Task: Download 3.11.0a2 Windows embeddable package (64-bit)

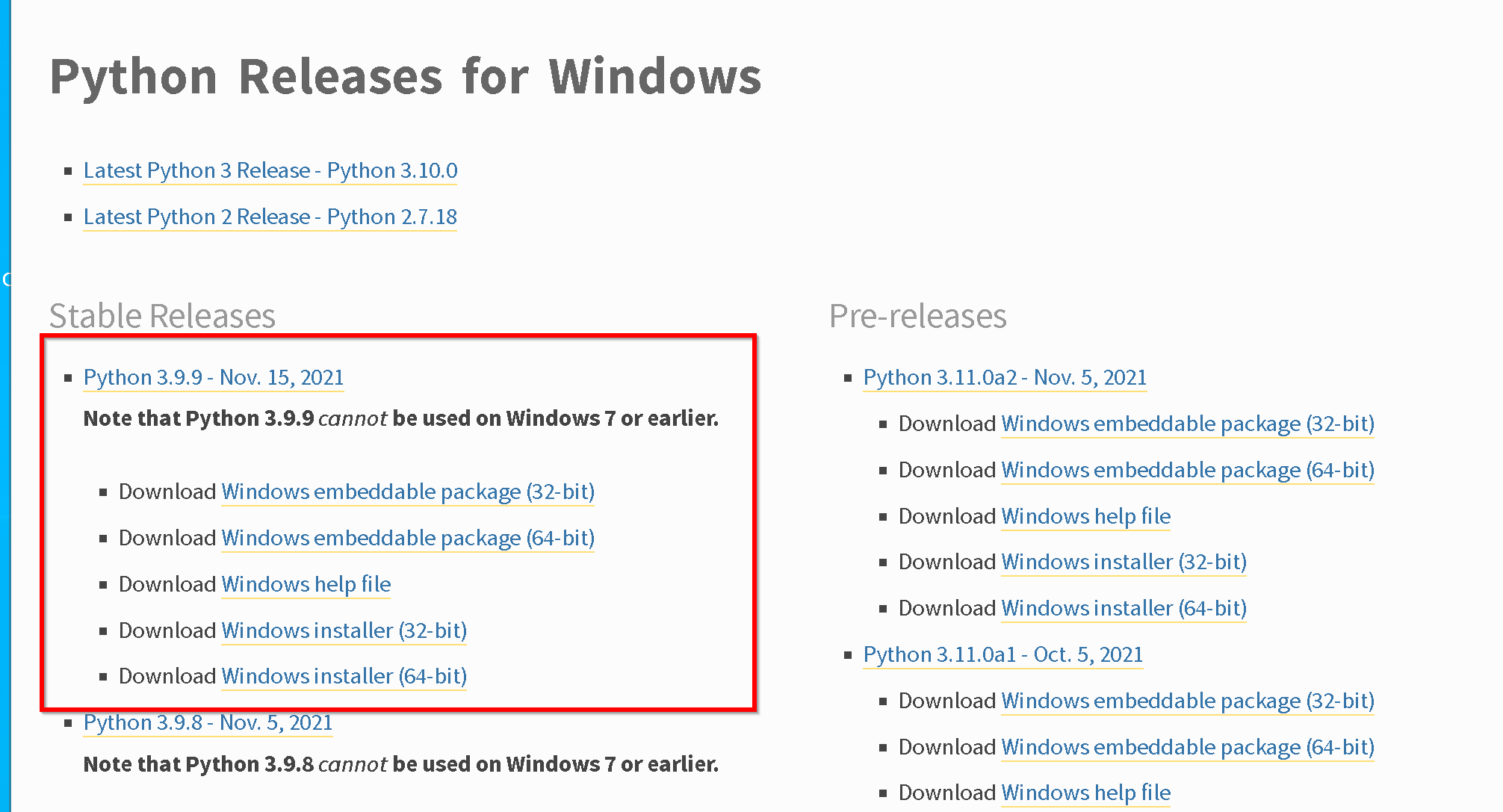Action: 1188,470
